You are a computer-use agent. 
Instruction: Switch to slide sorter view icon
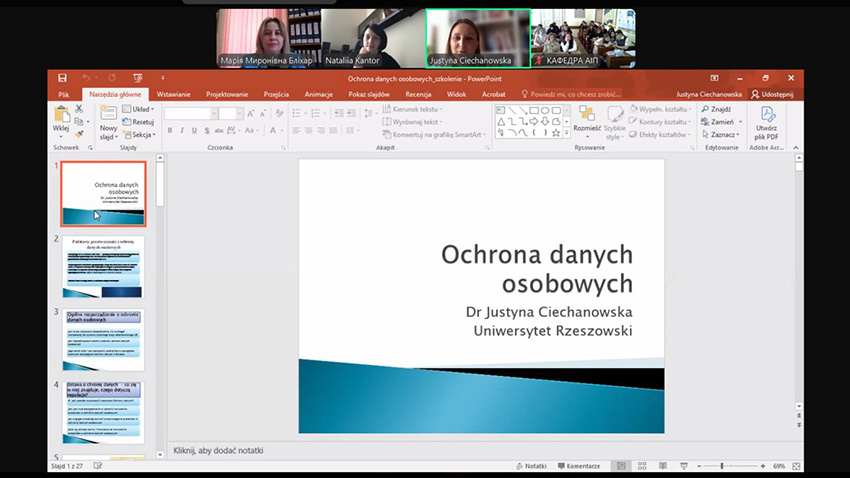tap(642, 466)
